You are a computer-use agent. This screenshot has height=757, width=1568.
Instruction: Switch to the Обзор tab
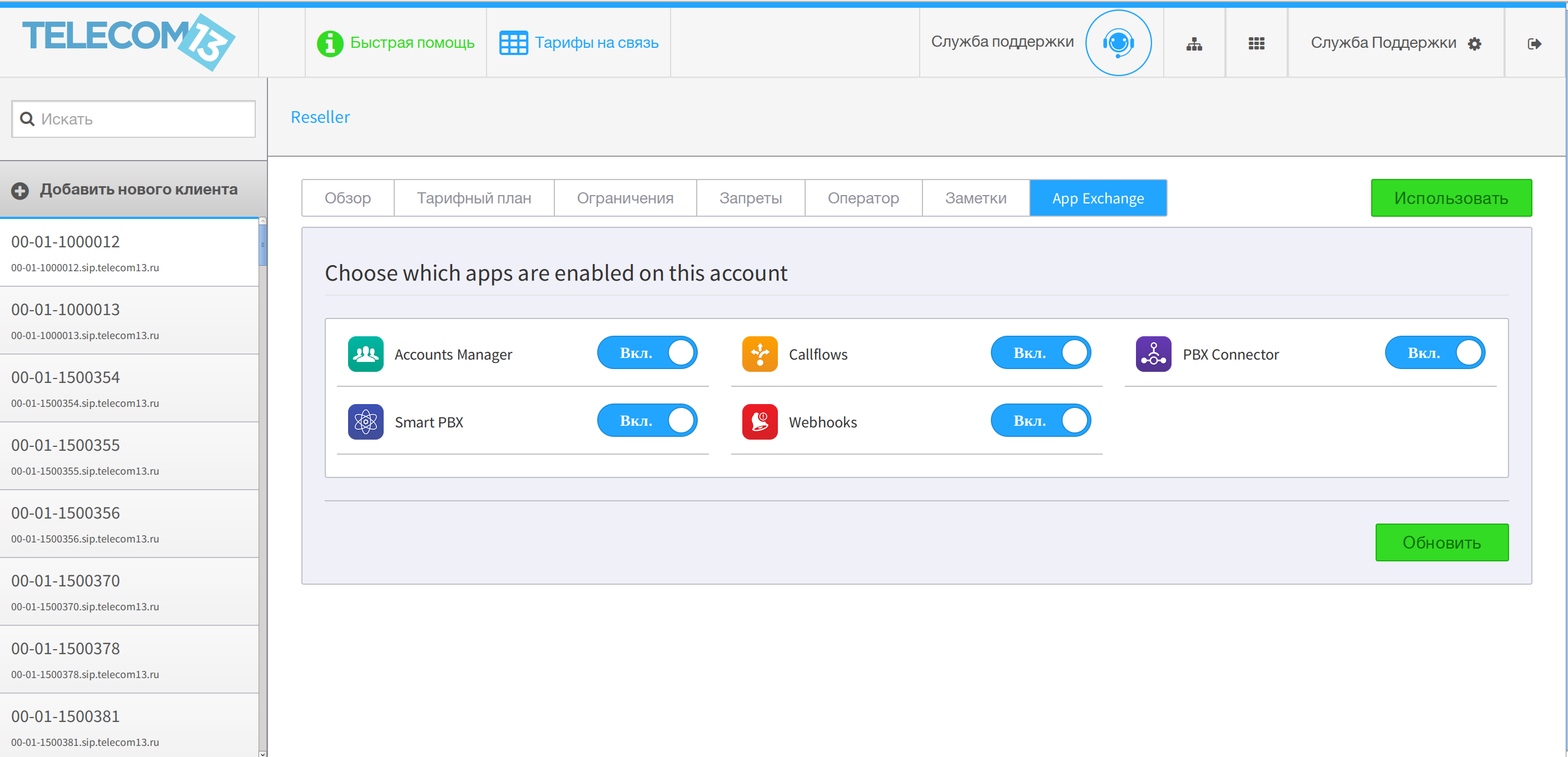[x=348, y=198]
